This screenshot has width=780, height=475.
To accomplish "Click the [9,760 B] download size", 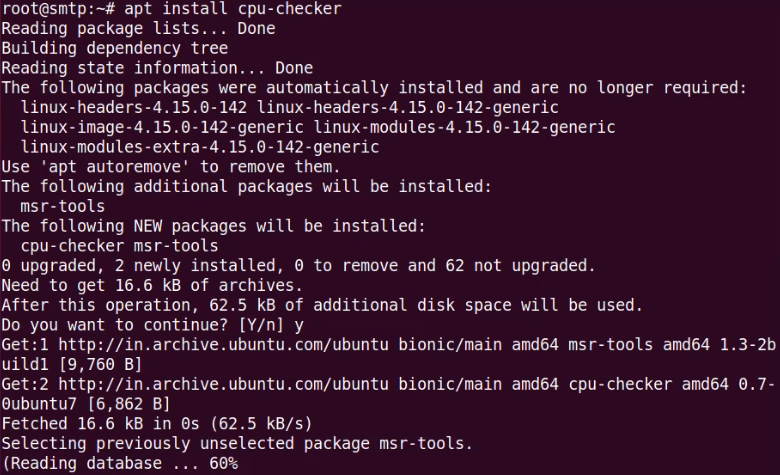I will (100, 365).
